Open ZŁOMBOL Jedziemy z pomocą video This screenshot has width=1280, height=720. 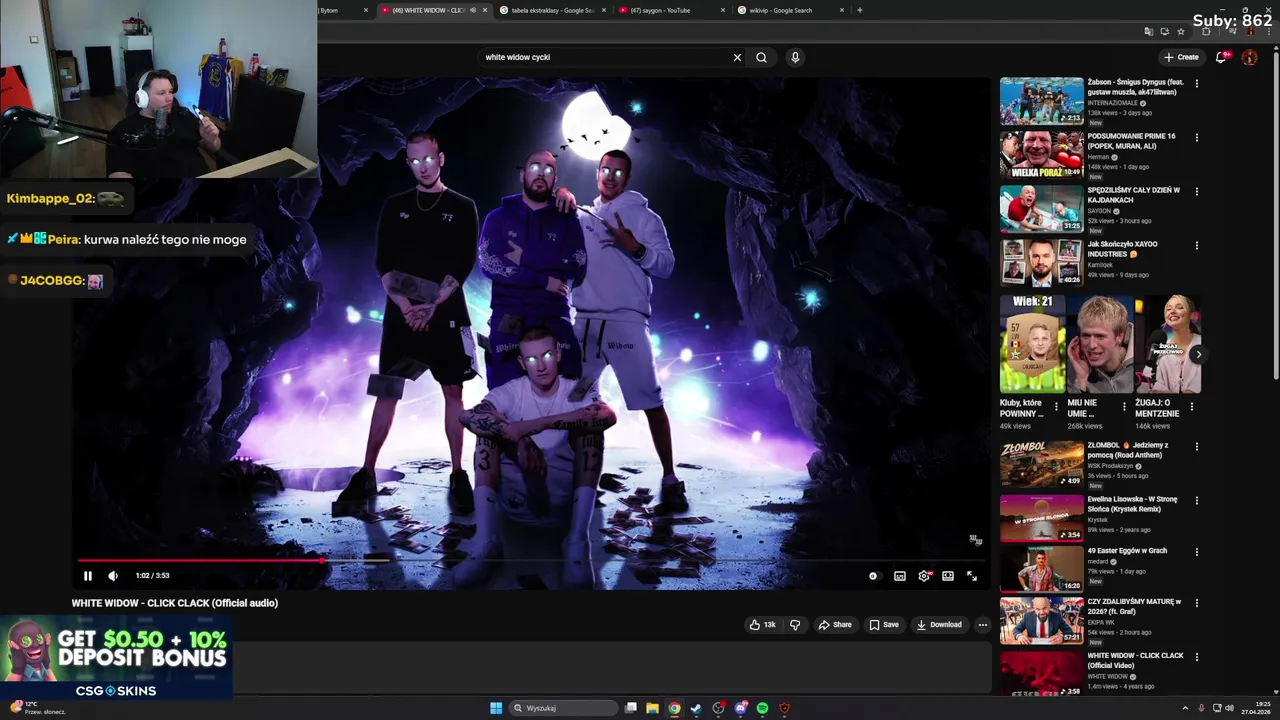click(1041, 463)
